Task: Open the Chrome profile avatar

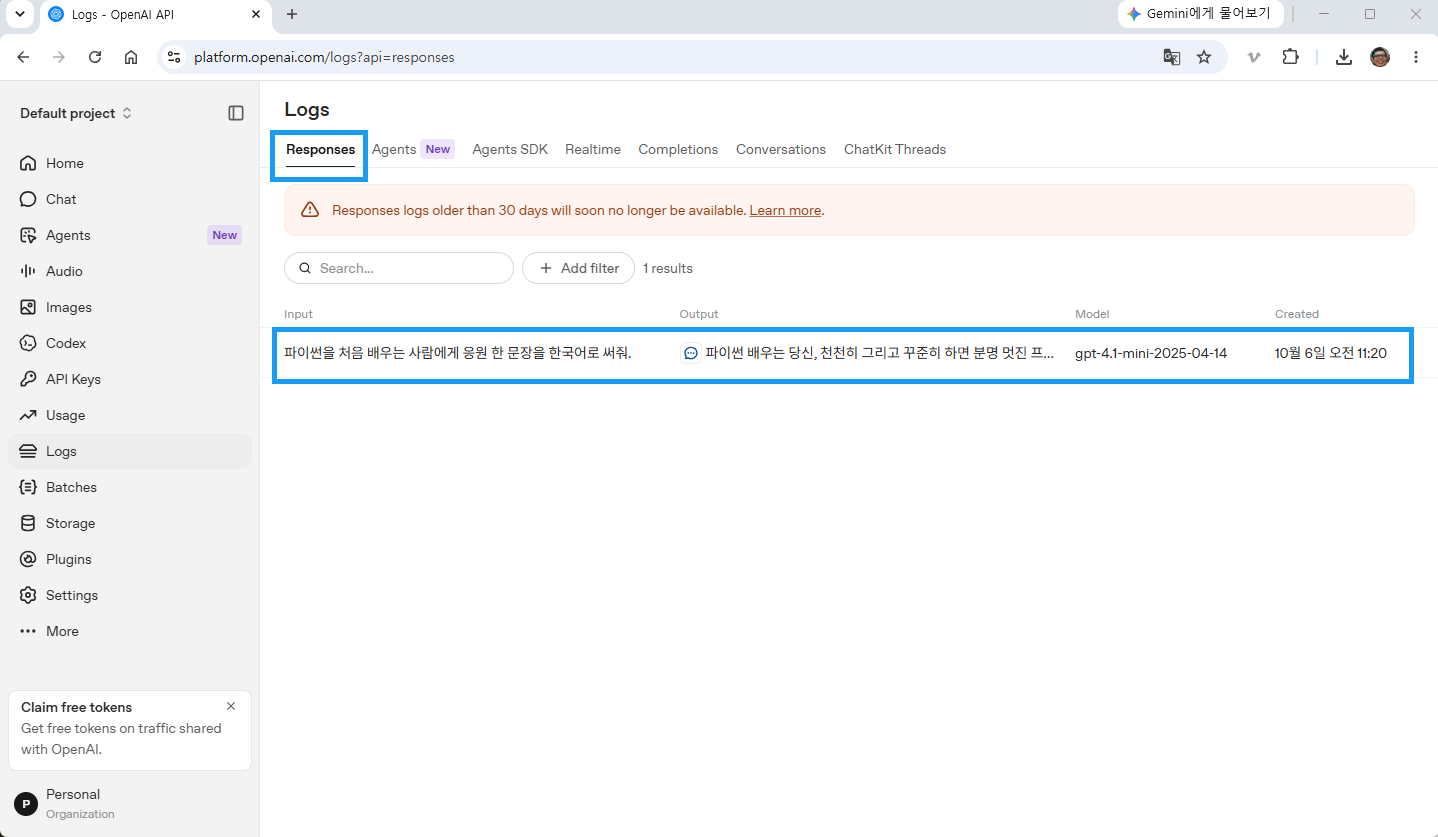Action: point(1380,57)
